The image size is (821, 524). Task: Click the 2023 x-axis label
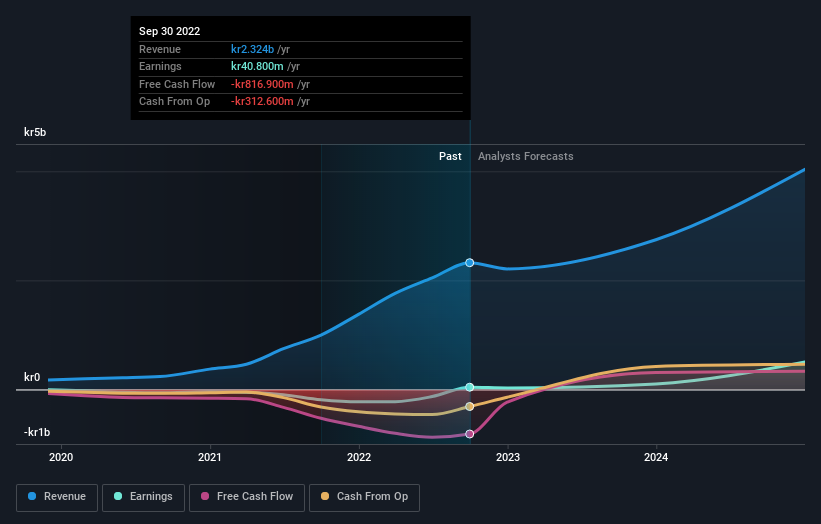pos(507,458)
